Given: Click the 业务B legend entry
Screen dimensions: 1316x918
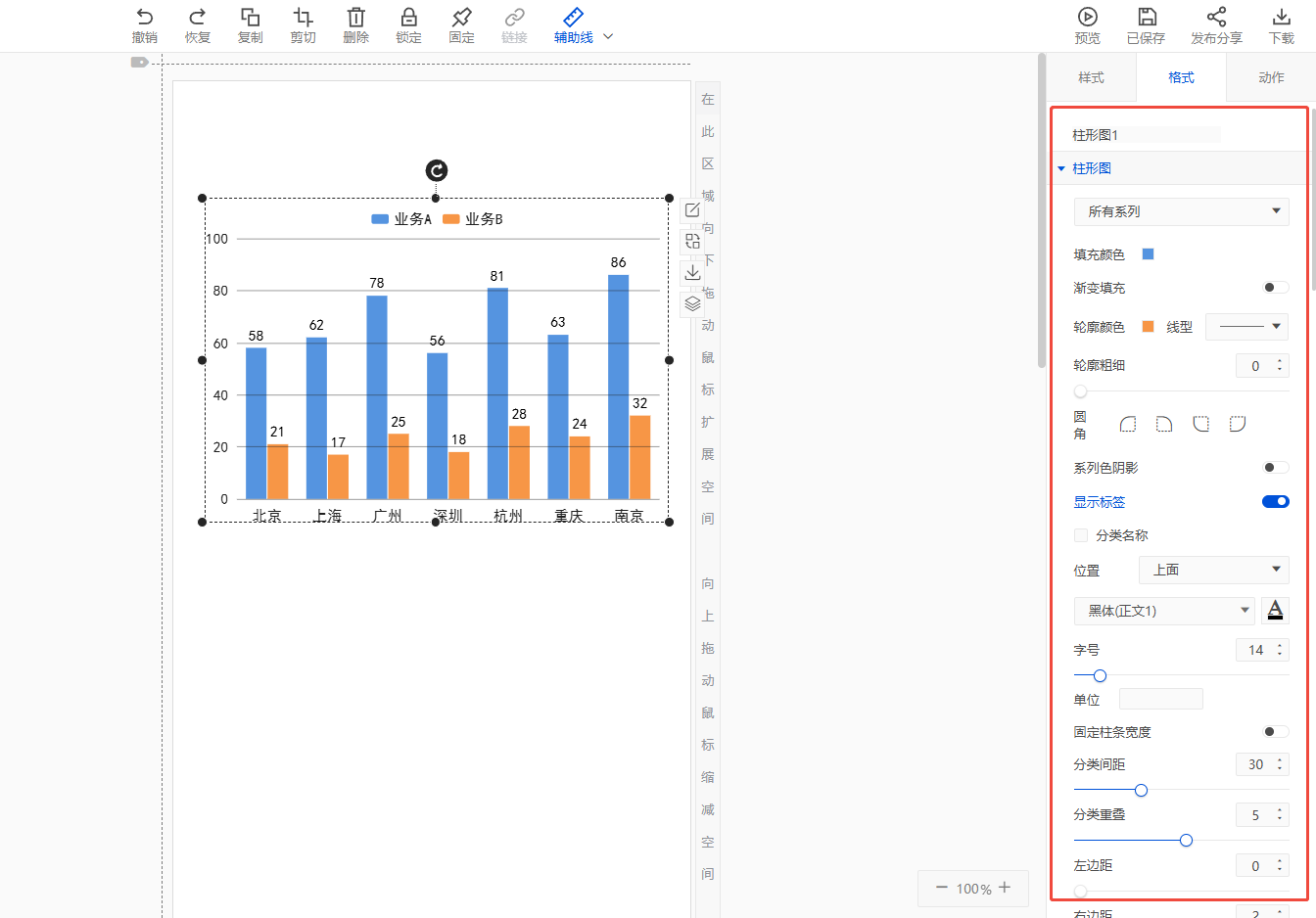Looking at the screenshot, I should point(473,219).
